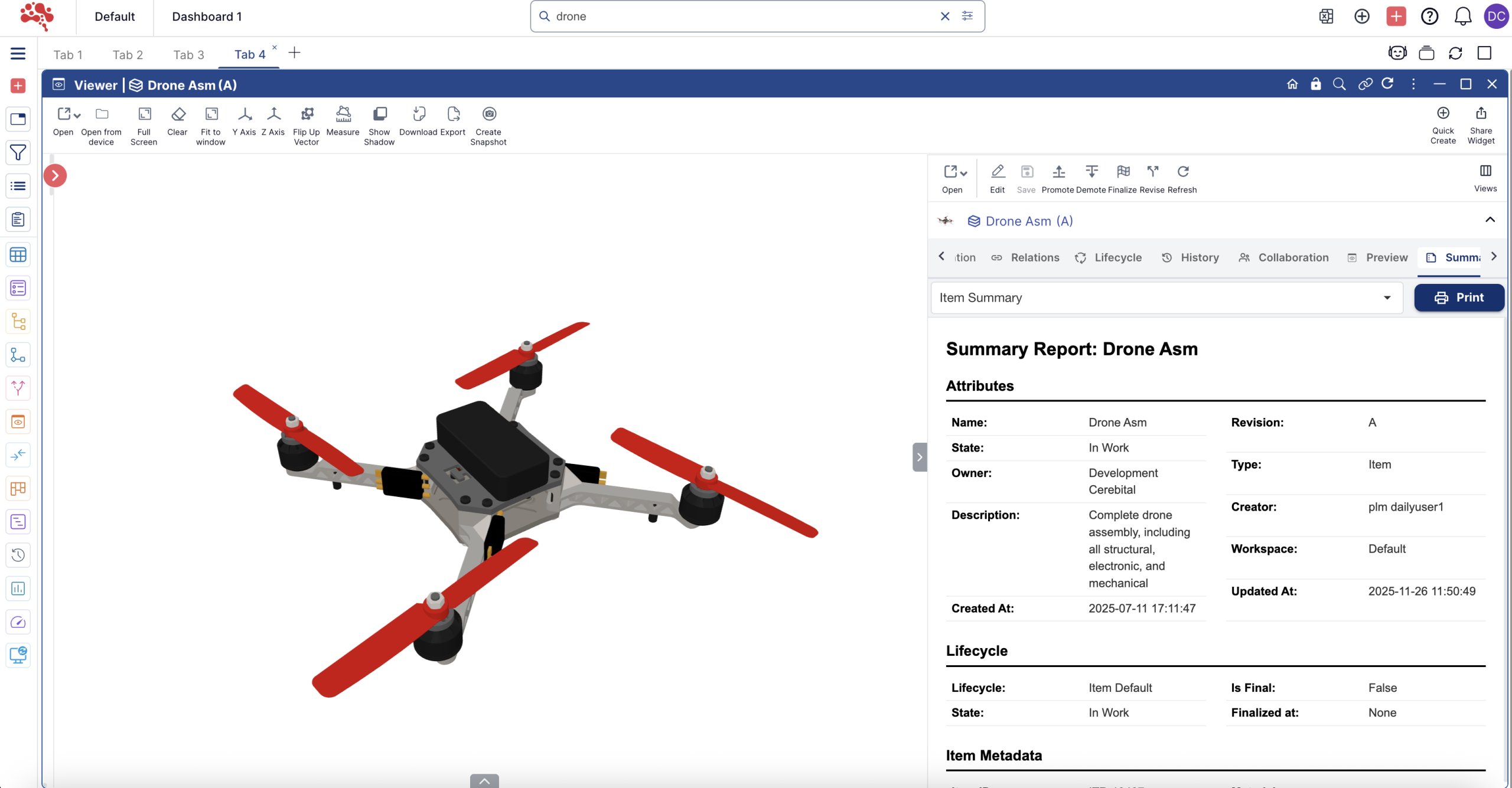Toggle Show Shadow in viewer

point(380,114)
